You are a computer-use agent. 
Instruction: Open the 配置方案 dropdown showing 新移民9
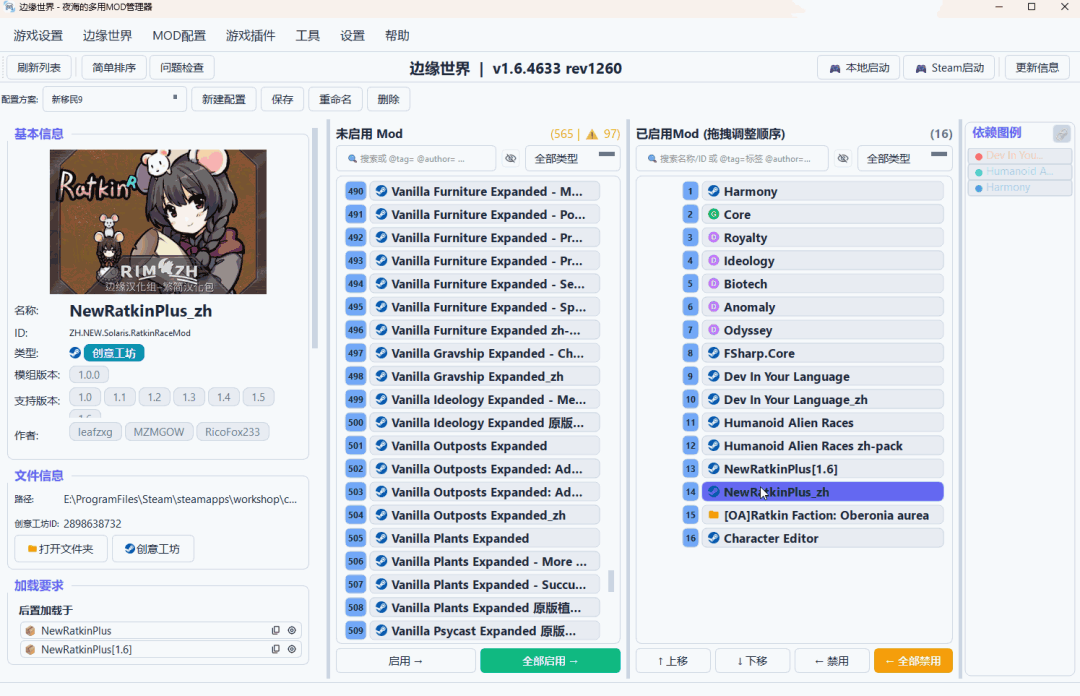(114, 99)
